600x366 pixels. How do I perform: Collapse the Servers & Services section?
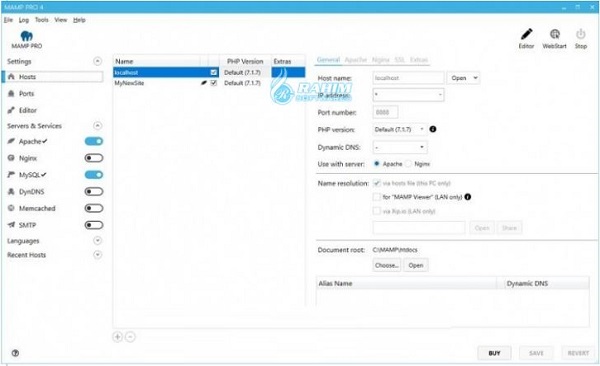[x=98, y=126]
